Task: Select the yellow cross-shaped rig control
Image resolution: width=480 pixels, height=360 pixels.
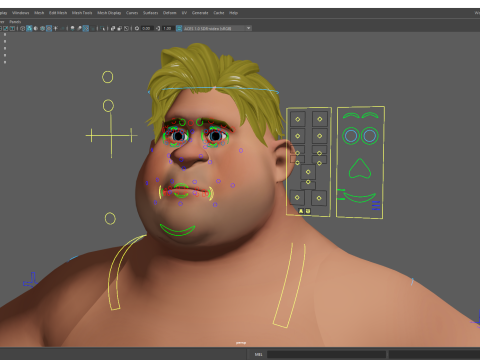Action: pyautogui.click(x=111, y=136)
